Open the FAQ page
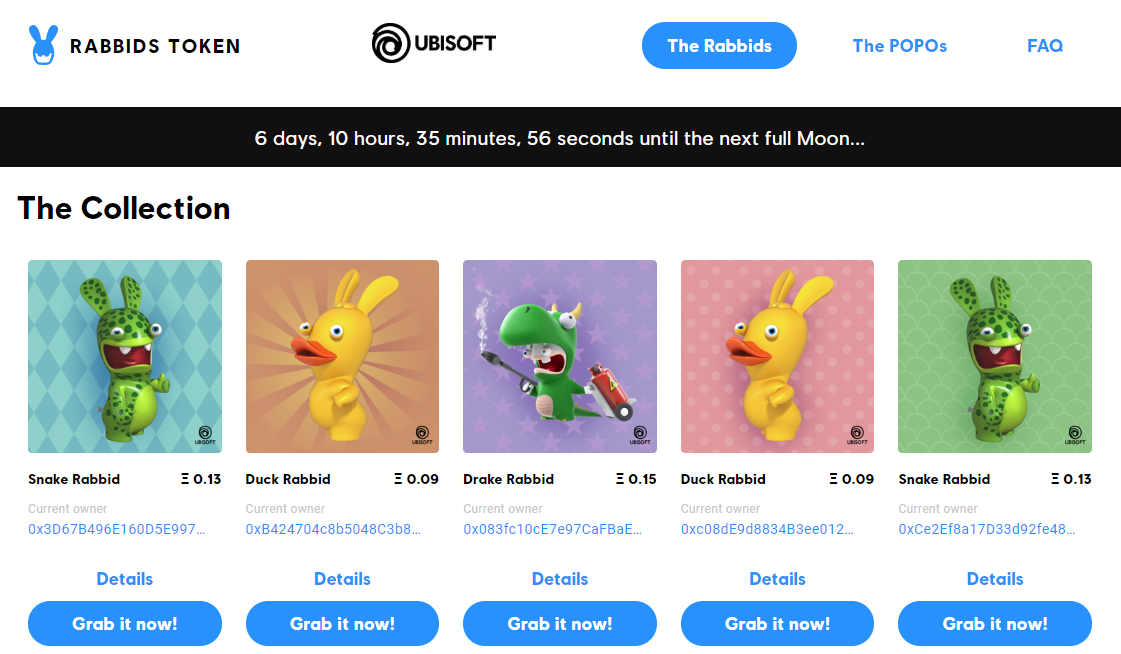 pos(1044,46)
